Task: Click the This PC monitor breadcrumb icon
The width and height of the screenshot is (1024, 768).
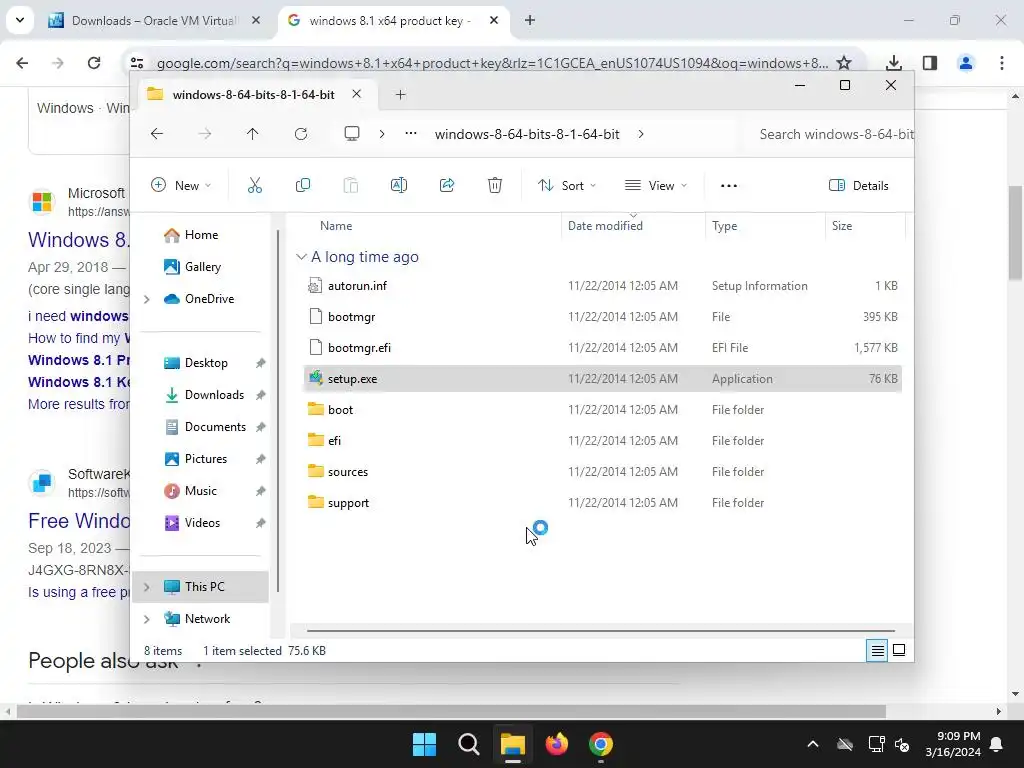Action: pyautogui.click(x=352, y=134)
